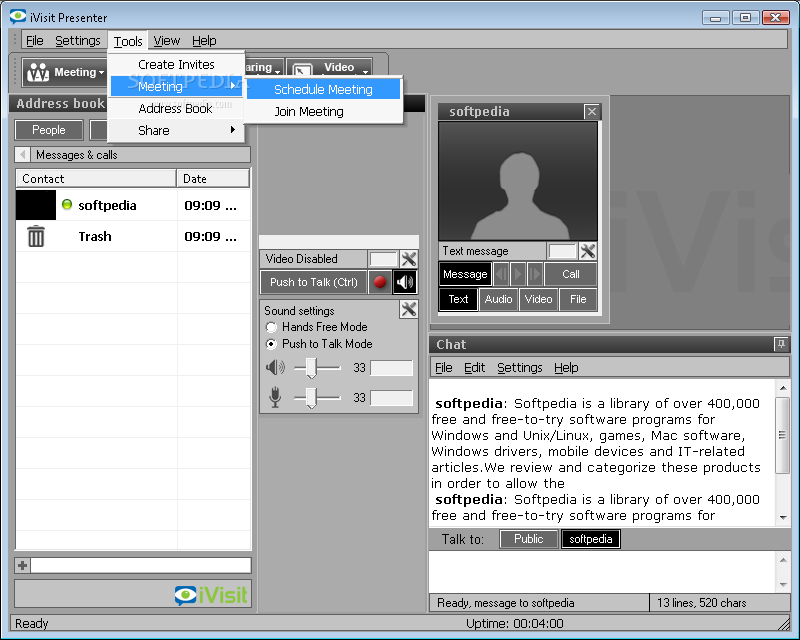The width and height of the screenshot is (800, 640).
Task: Click the previous message playback arrow
Action: tap(501, 274)
